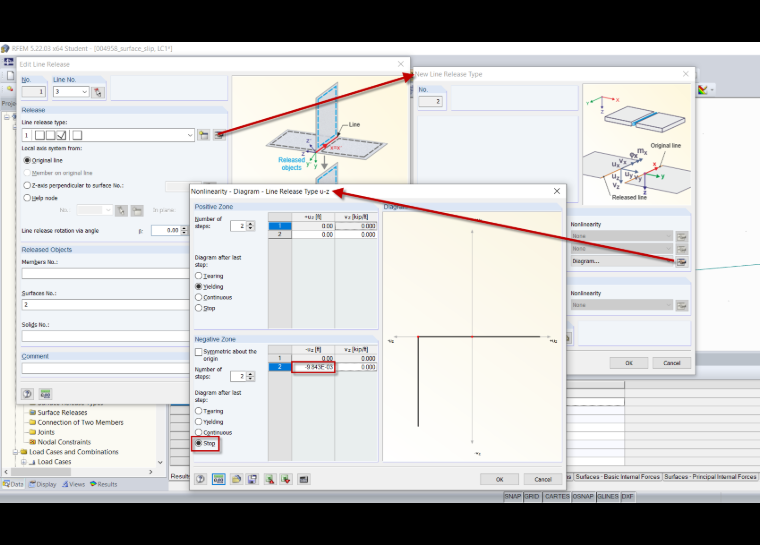The image size is (760, 545).
Task: Click the Excel export icon in Nonlinearity dialog
Action: click(x=286, y=479)
